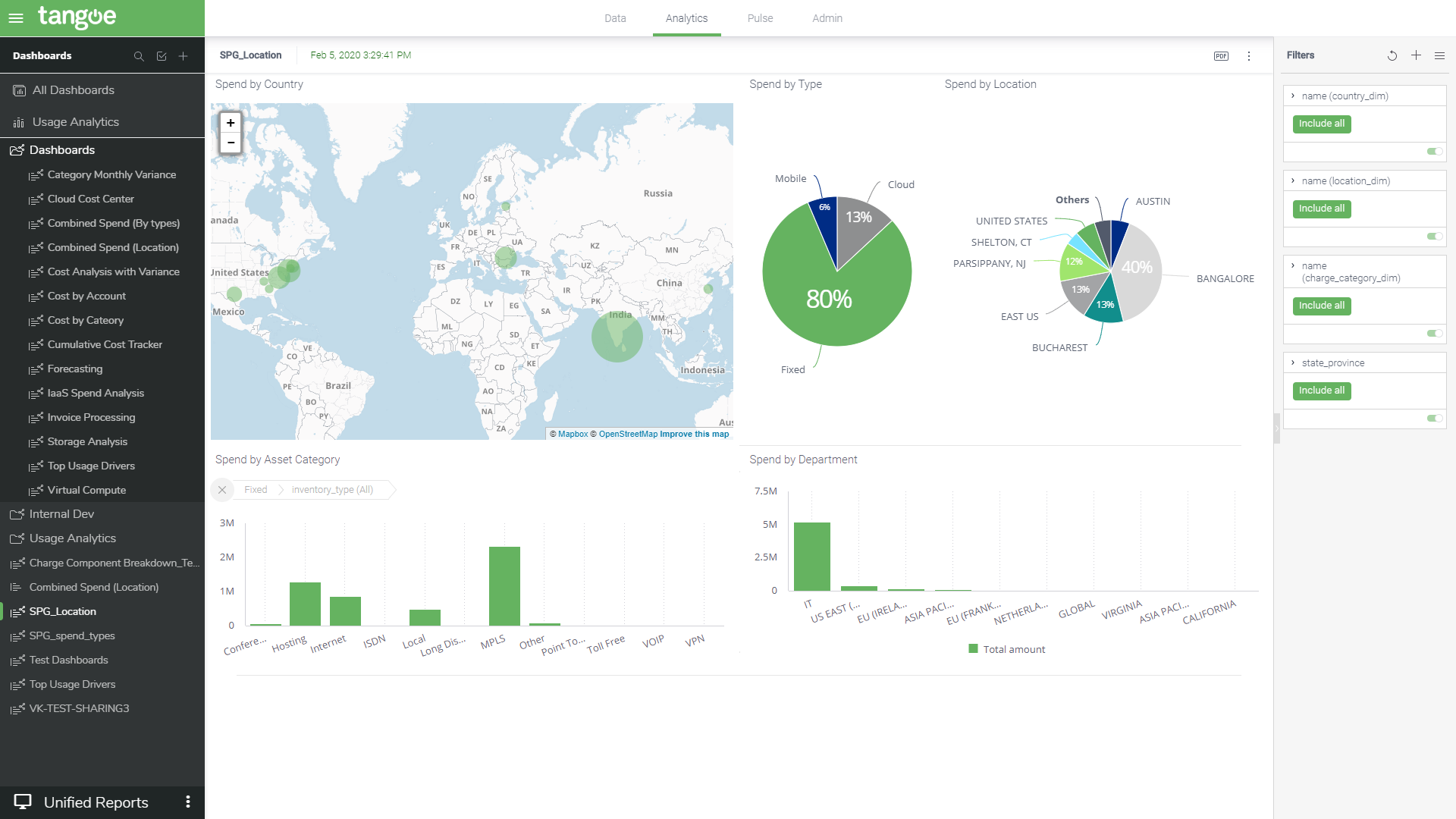Switch to the Data tab
This screenshot has height=819, width=1456.
coord(615,18)
